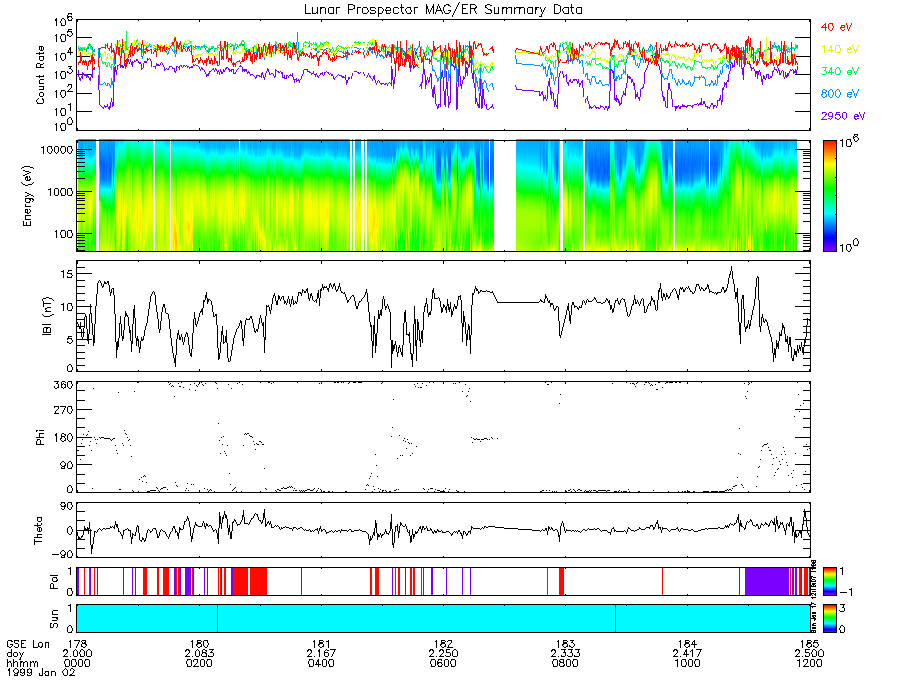This screenshot has height=700, width=900.
Task: Click the energy spectrogram color bar
Action: (x=829, y=196)
